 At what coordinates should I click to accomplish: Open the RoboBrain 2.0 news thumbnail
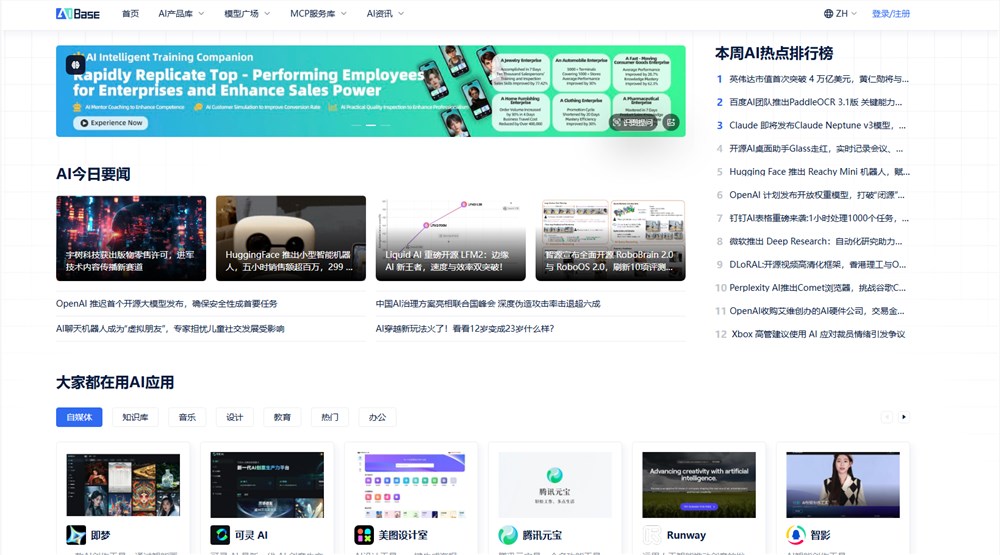pyautogui.click(x=611, y=238)
